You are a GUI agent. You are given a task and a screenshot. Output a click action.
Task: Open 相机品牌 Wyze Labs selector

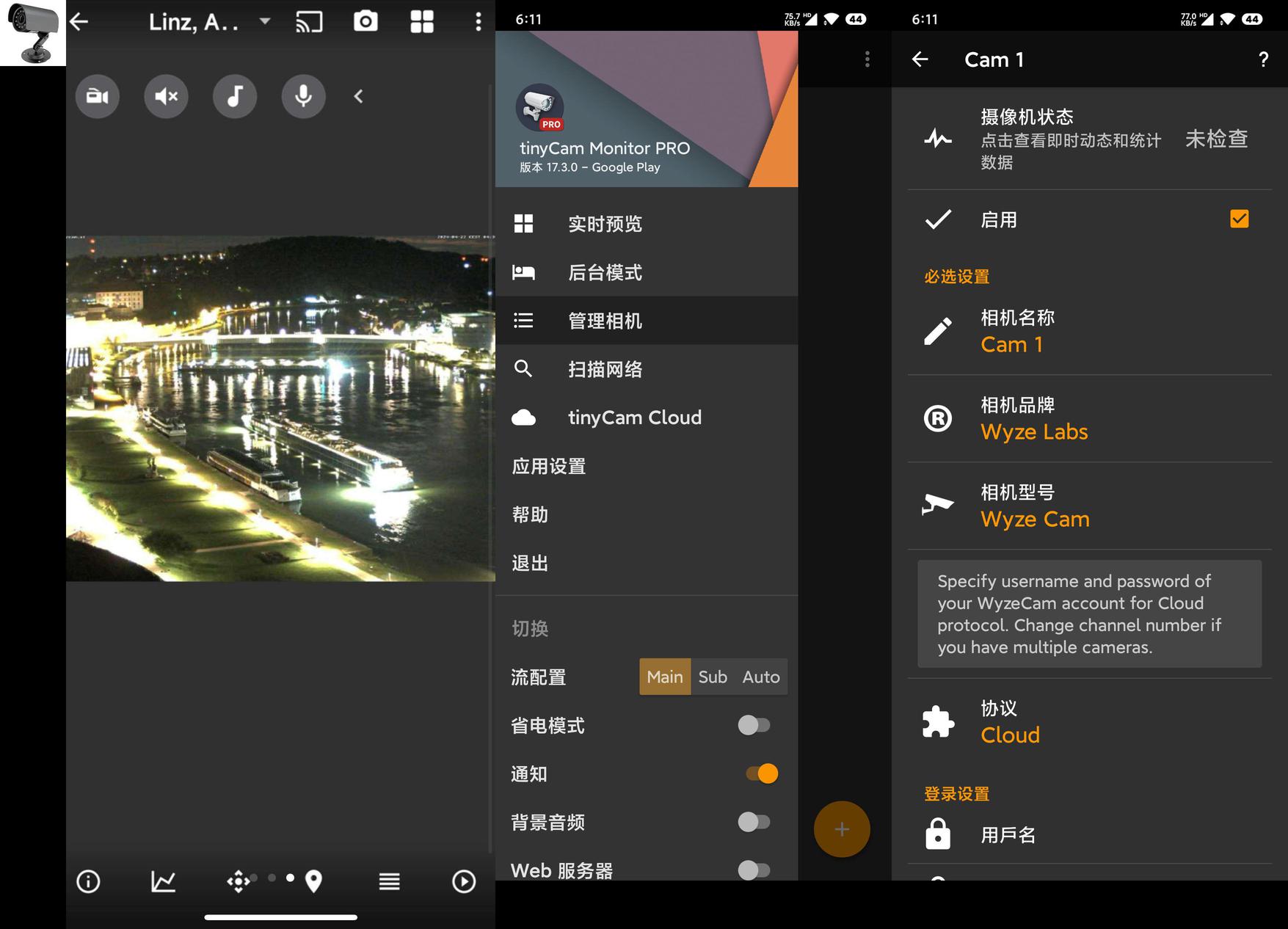(x=1090, y=418)
